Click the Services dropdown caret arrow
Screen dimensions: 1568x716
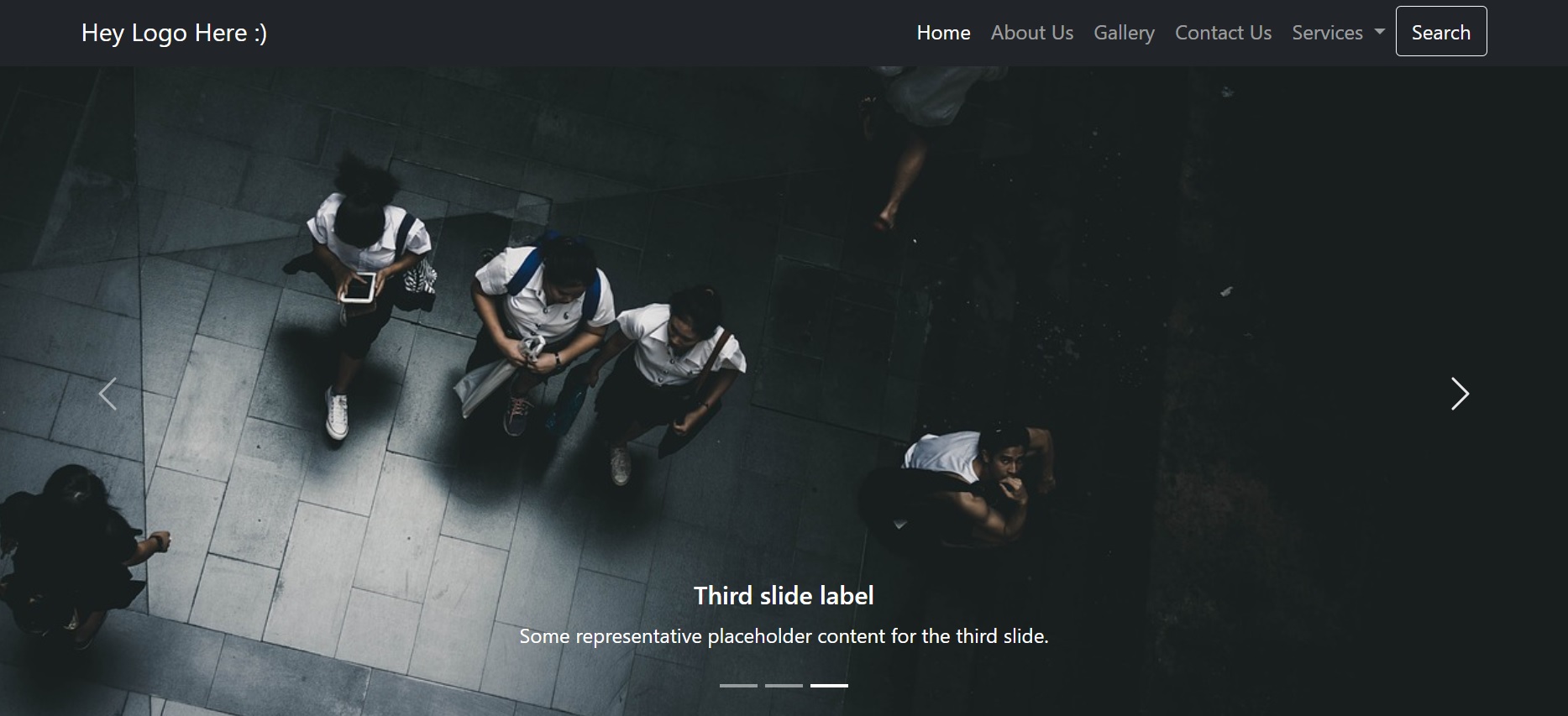[1379, 32]
